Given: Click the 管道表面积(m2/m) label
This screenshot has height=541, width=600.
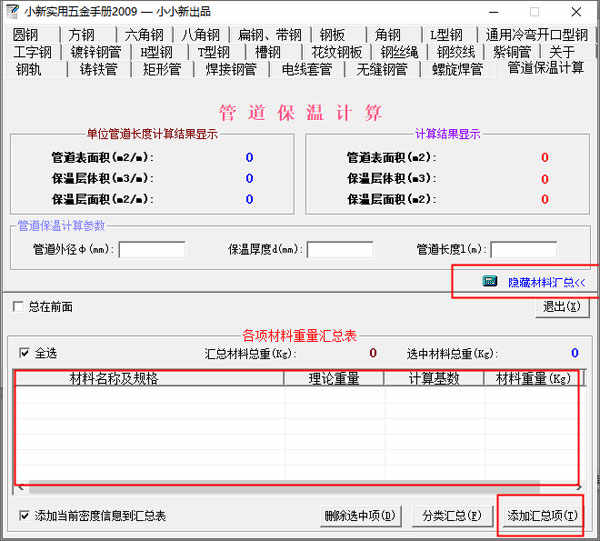Looking at the screenshot, I should (103, 157).
